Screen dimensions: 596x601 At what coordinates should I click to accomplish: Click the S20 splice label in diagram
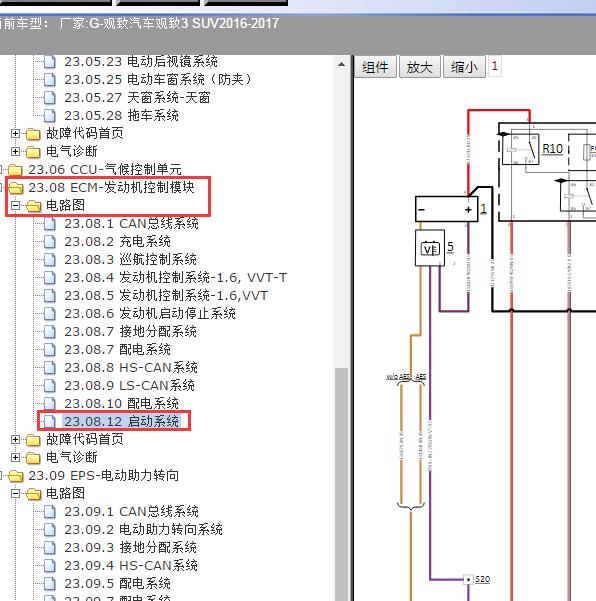click(483, 579)
